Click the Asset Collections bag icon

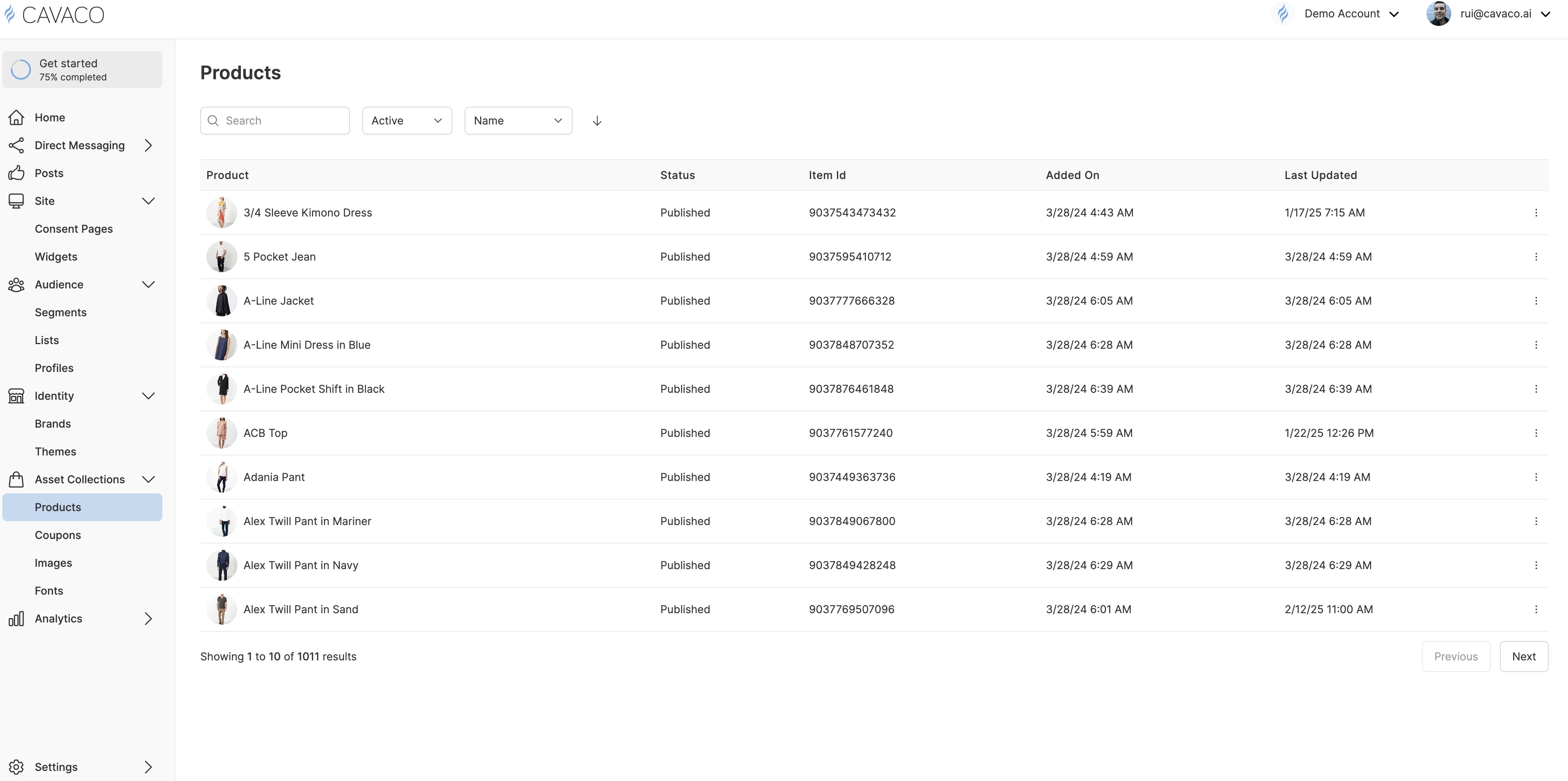[17, 479]
